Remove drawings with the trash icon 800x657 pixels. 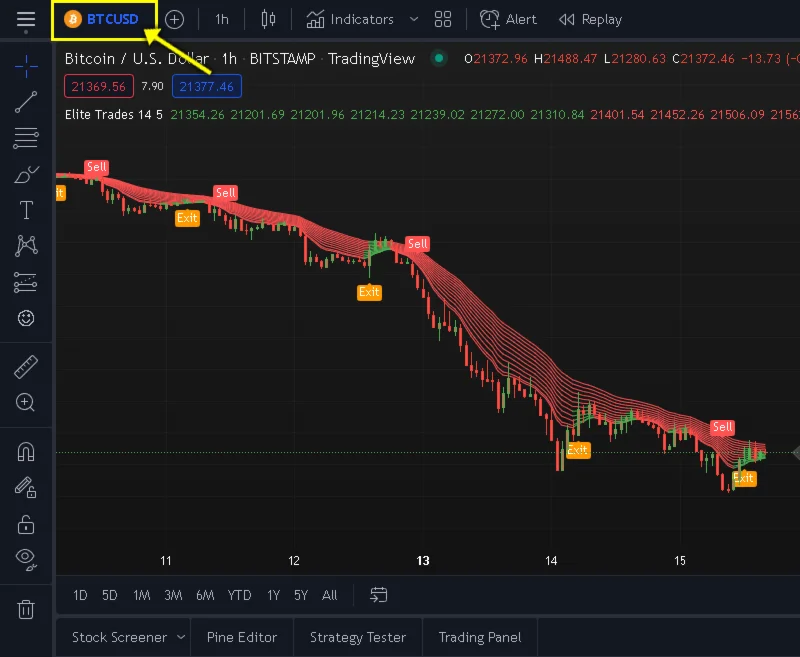pos(26,609)
